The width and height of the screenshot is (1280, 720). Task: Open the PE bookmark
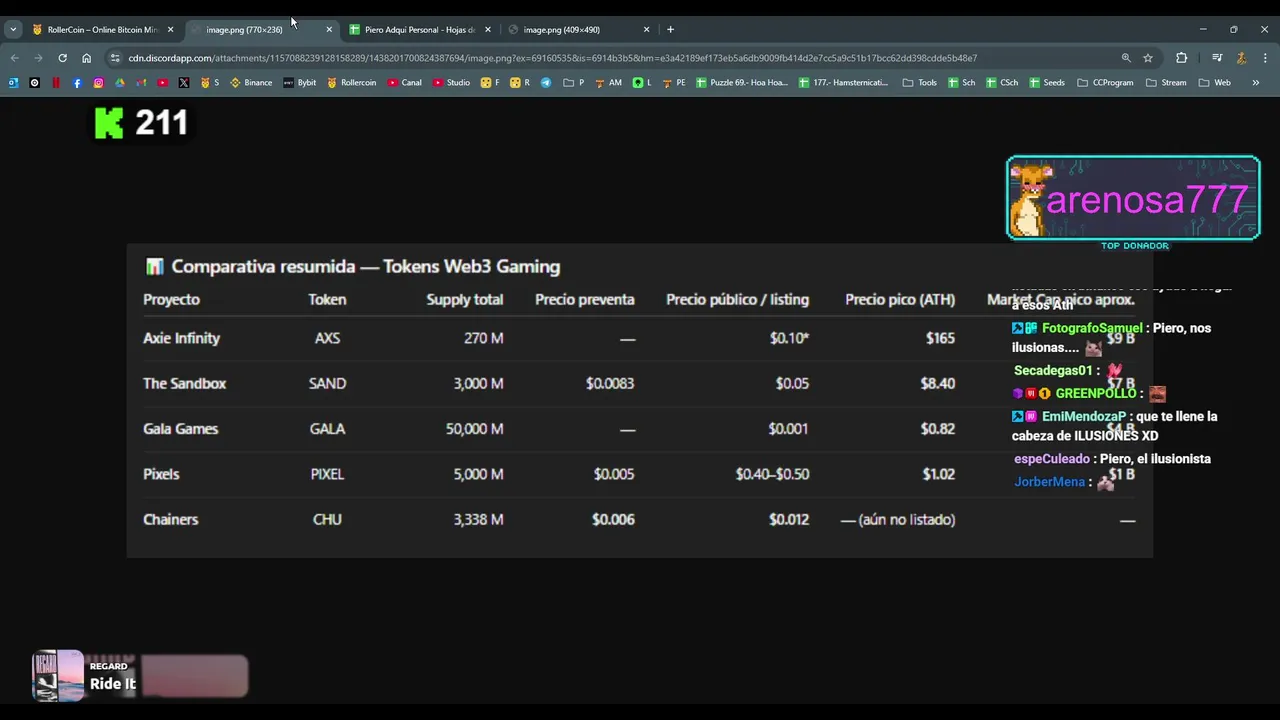pos(674,83)
